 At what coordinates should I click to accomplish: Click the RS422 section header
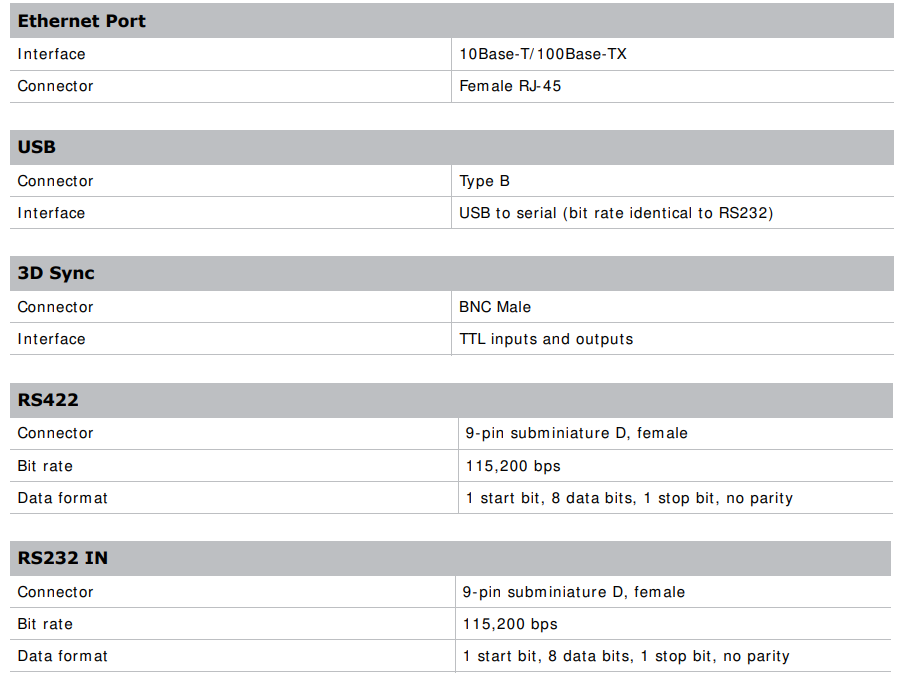(x=48, y=400)
